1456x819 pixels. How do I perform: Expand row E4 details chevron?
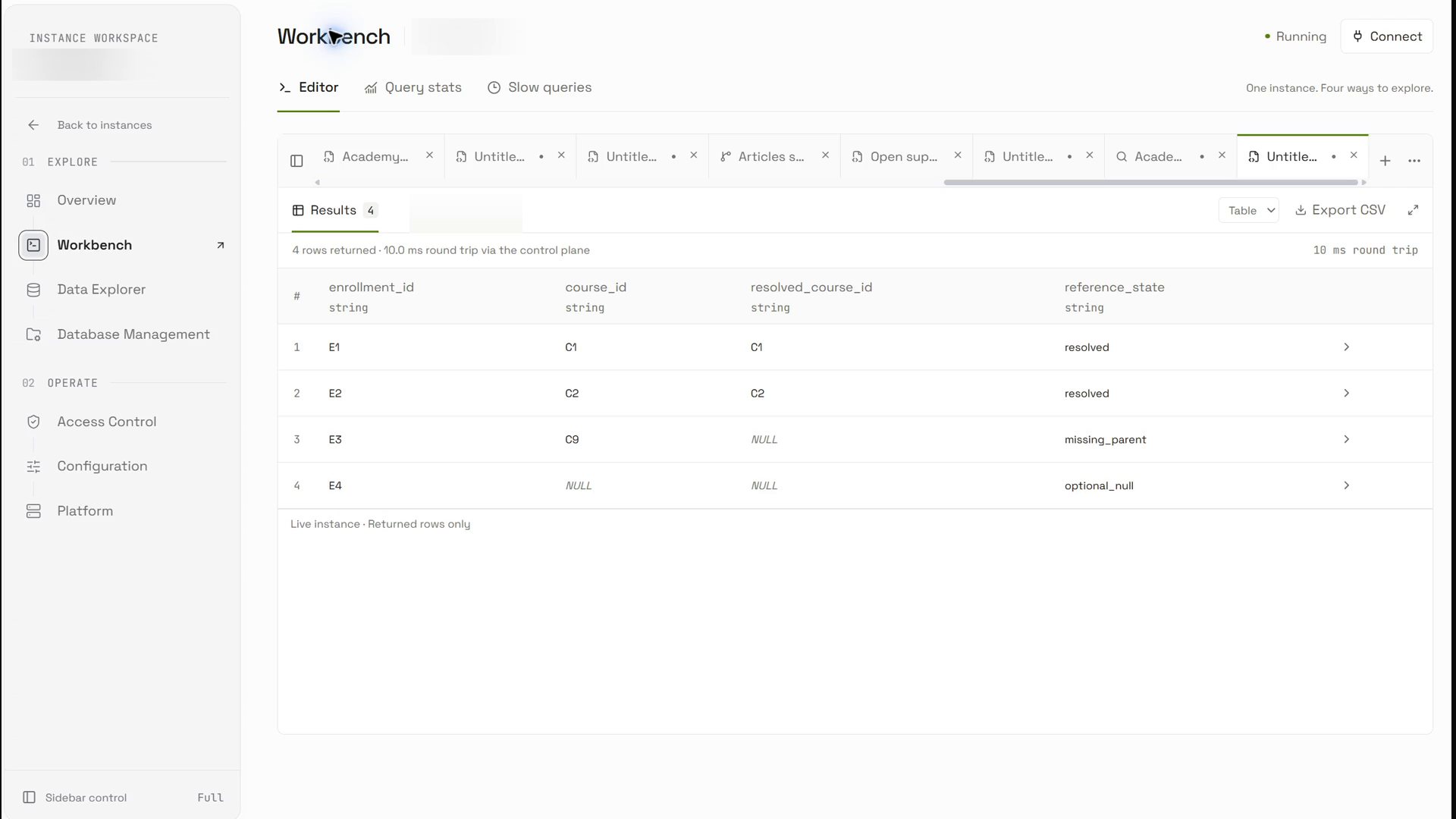pyautogui.click(x=1347, y=485)
